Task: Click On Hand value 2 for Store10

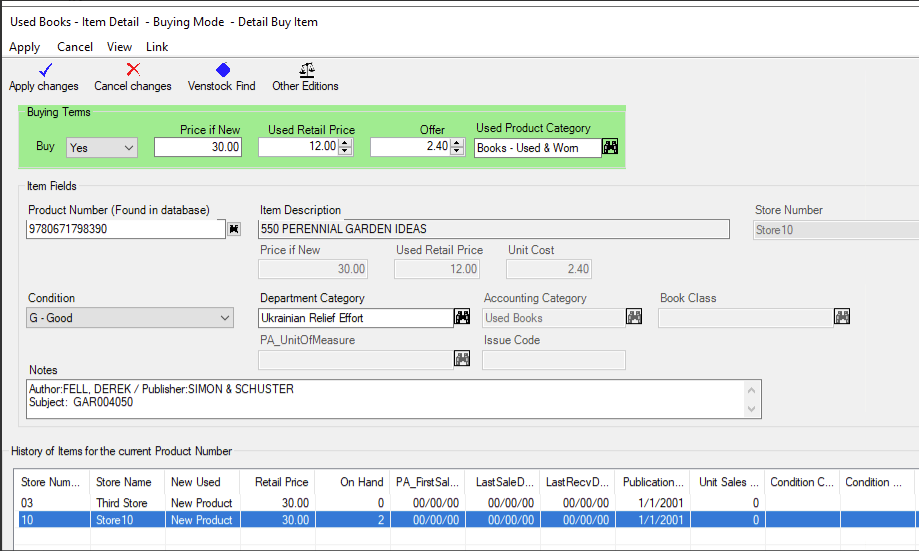Action: (x=353, y=520)
